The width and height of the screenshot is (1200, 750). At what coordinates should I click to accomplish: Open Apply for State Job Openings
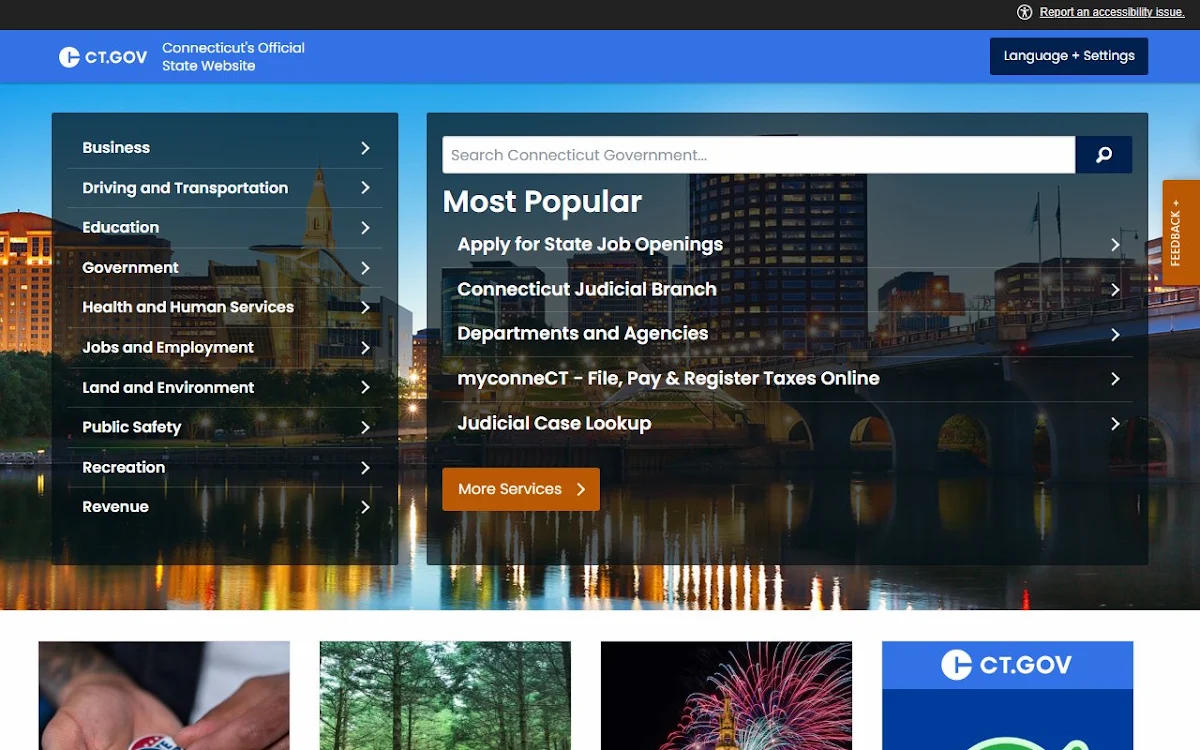pos(788,245)
